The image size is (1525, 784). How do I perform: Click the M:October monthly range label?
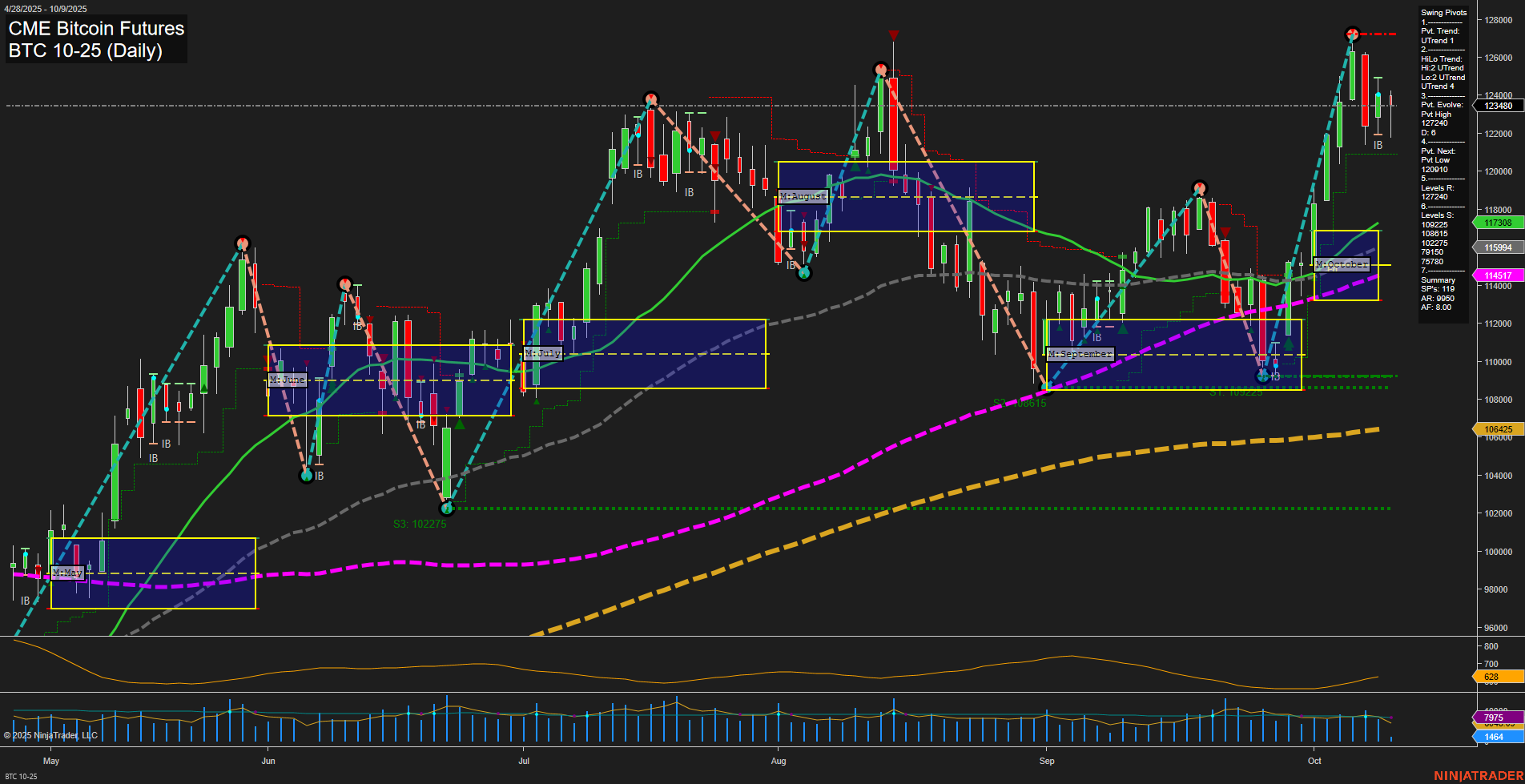pos(1342,264)
